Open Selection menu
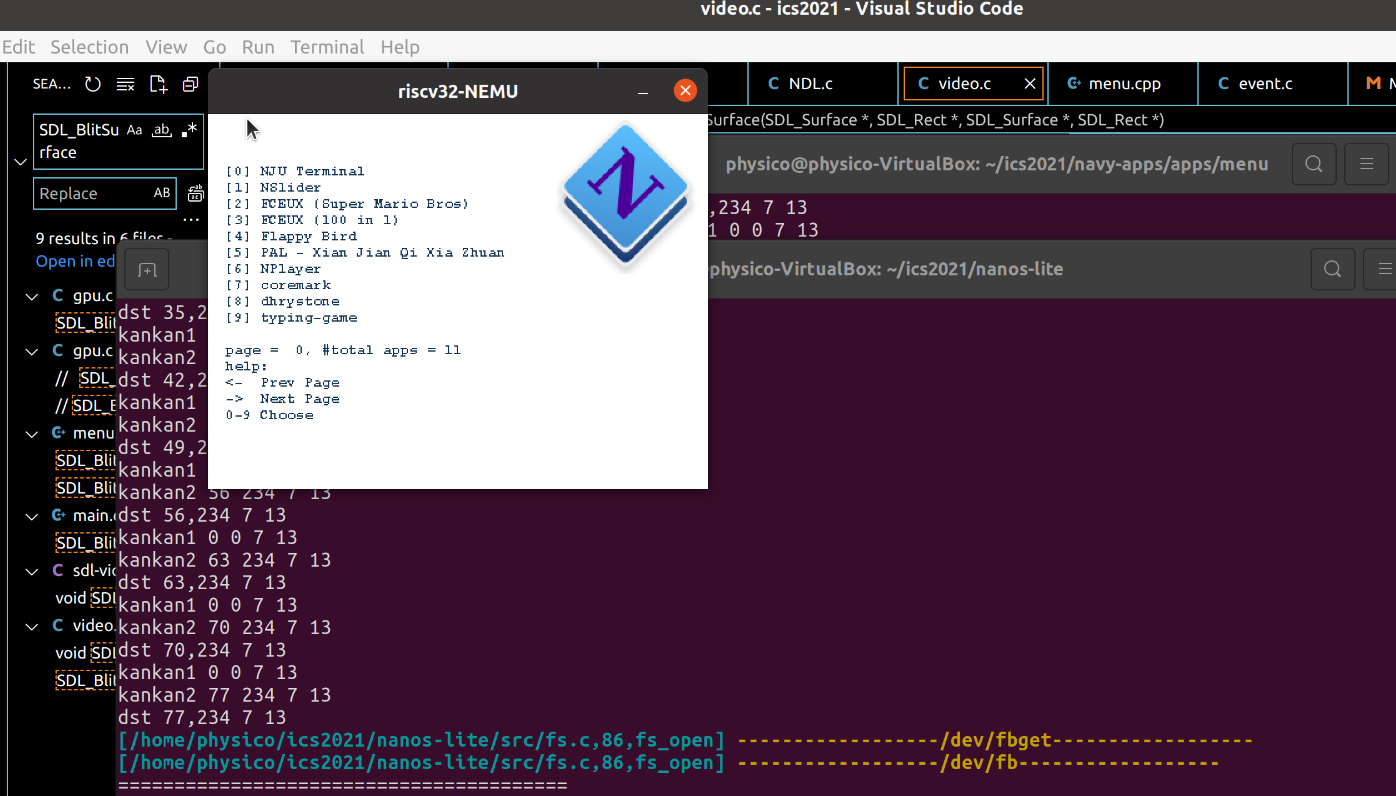Viewport: 1396px width, 796px height. 90,47
